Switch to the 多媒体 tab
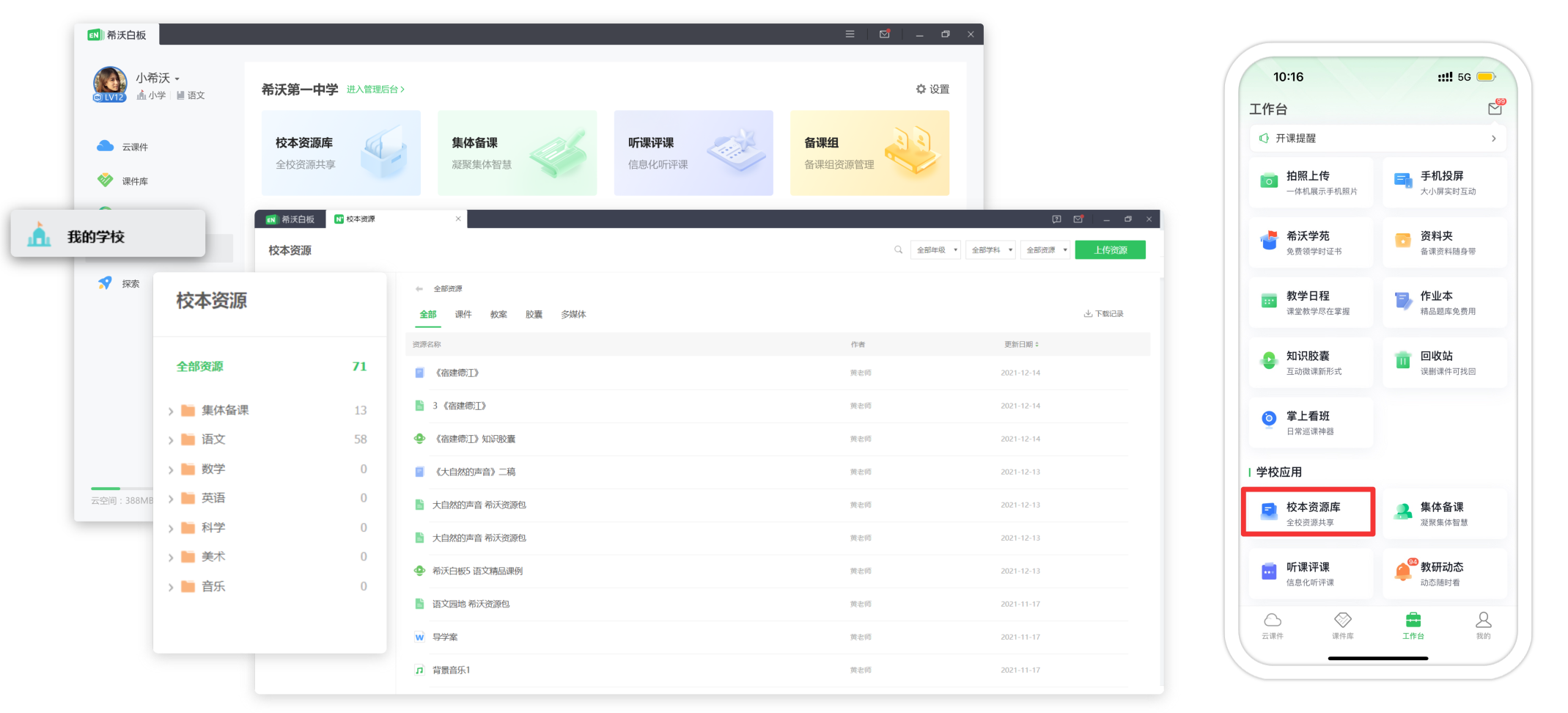Viewport: 1568px width, 713px height. pos(573,314)
